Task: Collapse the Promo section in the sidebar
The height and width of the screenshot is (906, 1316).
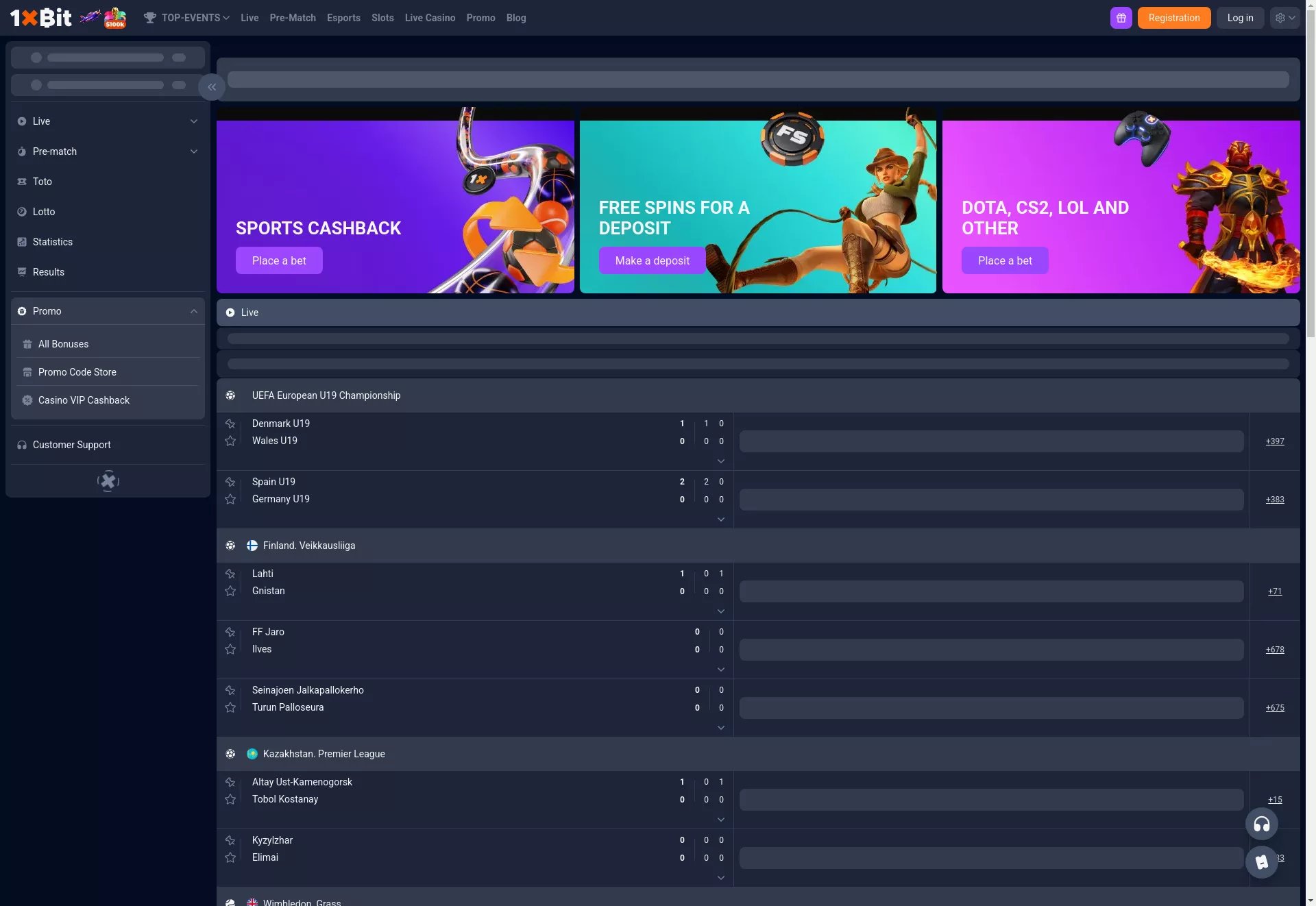Action: [x=194, y=311]
